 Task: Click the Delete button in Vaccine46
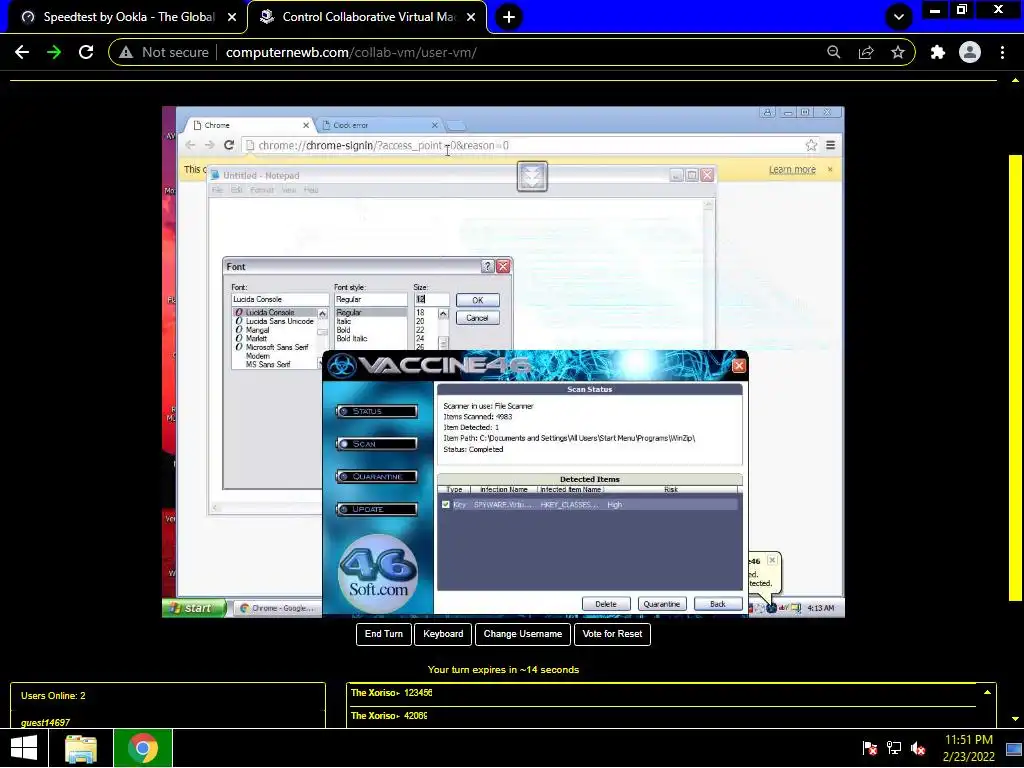(x=606, y=604)
